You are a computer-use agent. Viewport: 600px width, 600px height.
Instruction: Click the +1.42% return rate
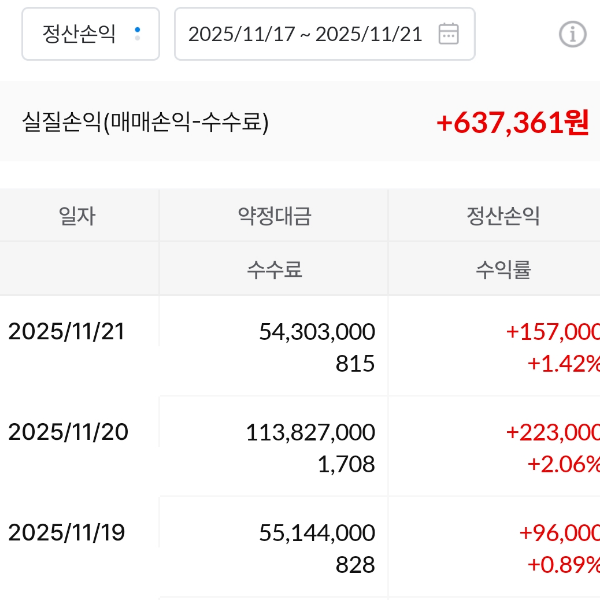563,363
